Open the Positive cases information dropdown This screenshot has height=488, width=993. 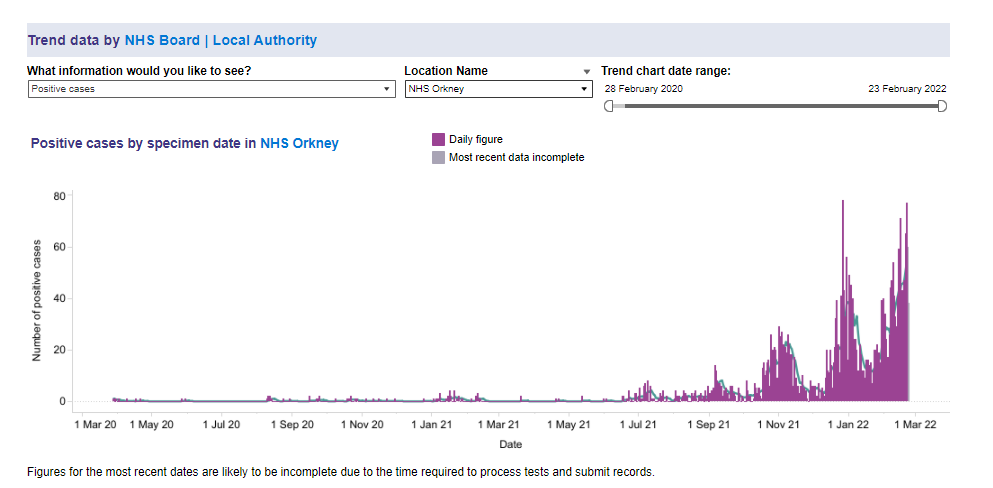[x=211, y=89]
